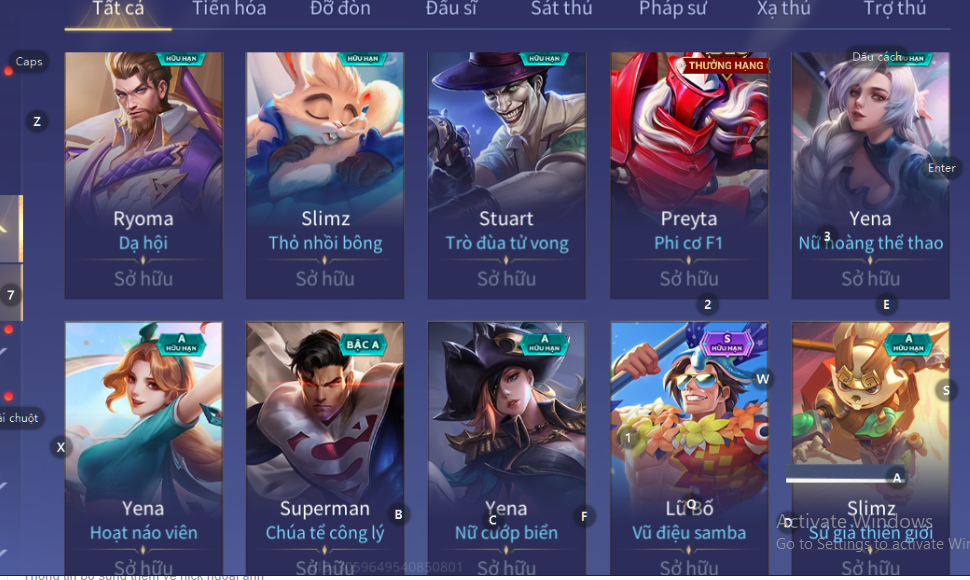Image resolution: width=970 pixels, height=580 pixels.
Task: Show the Sát thủ skins tab
Action: (x=561, y=9)
